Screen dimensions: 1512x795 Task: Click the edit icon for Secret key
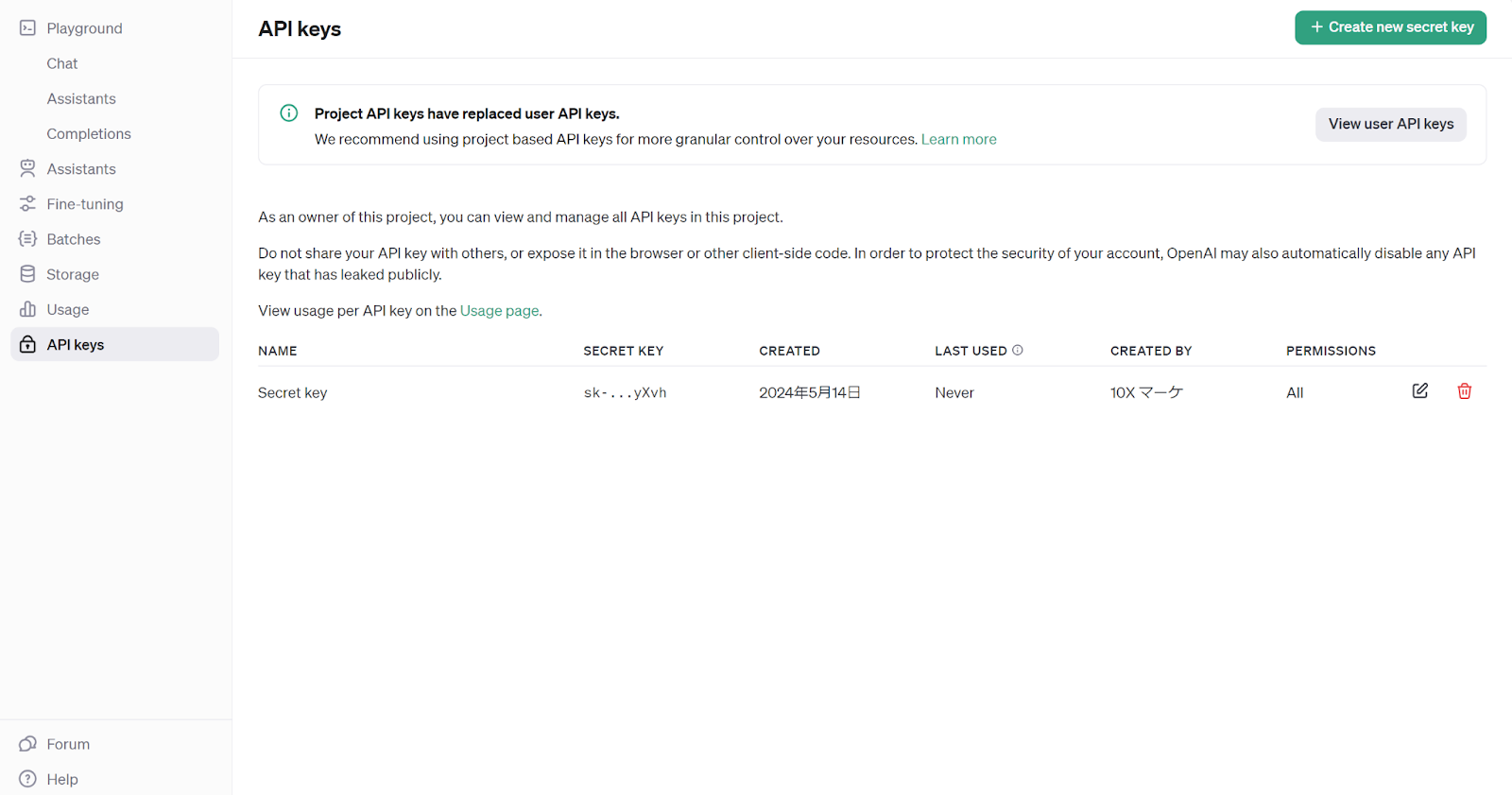tap(1419, 391)
